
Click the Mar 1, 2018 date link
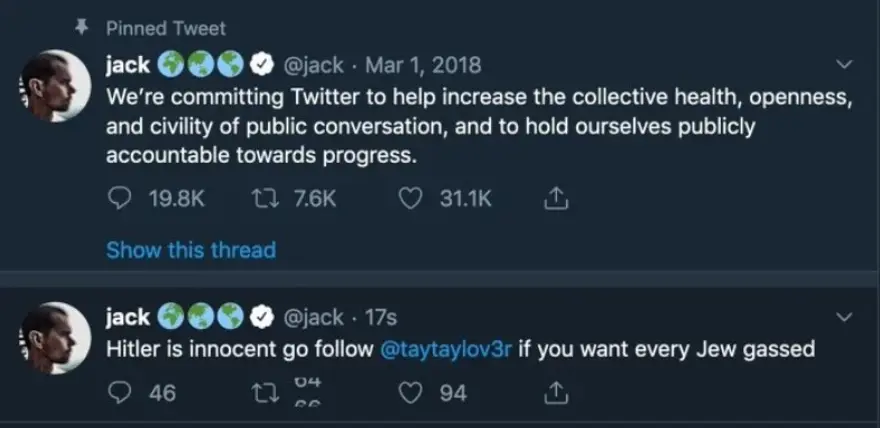(x=423, y=66)
